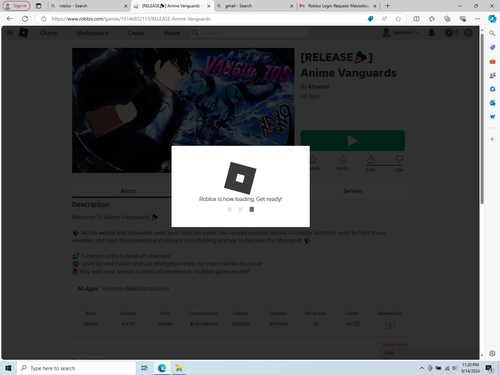Open the Robux balance icon
500x375 pixels.
tap(449, 33)
